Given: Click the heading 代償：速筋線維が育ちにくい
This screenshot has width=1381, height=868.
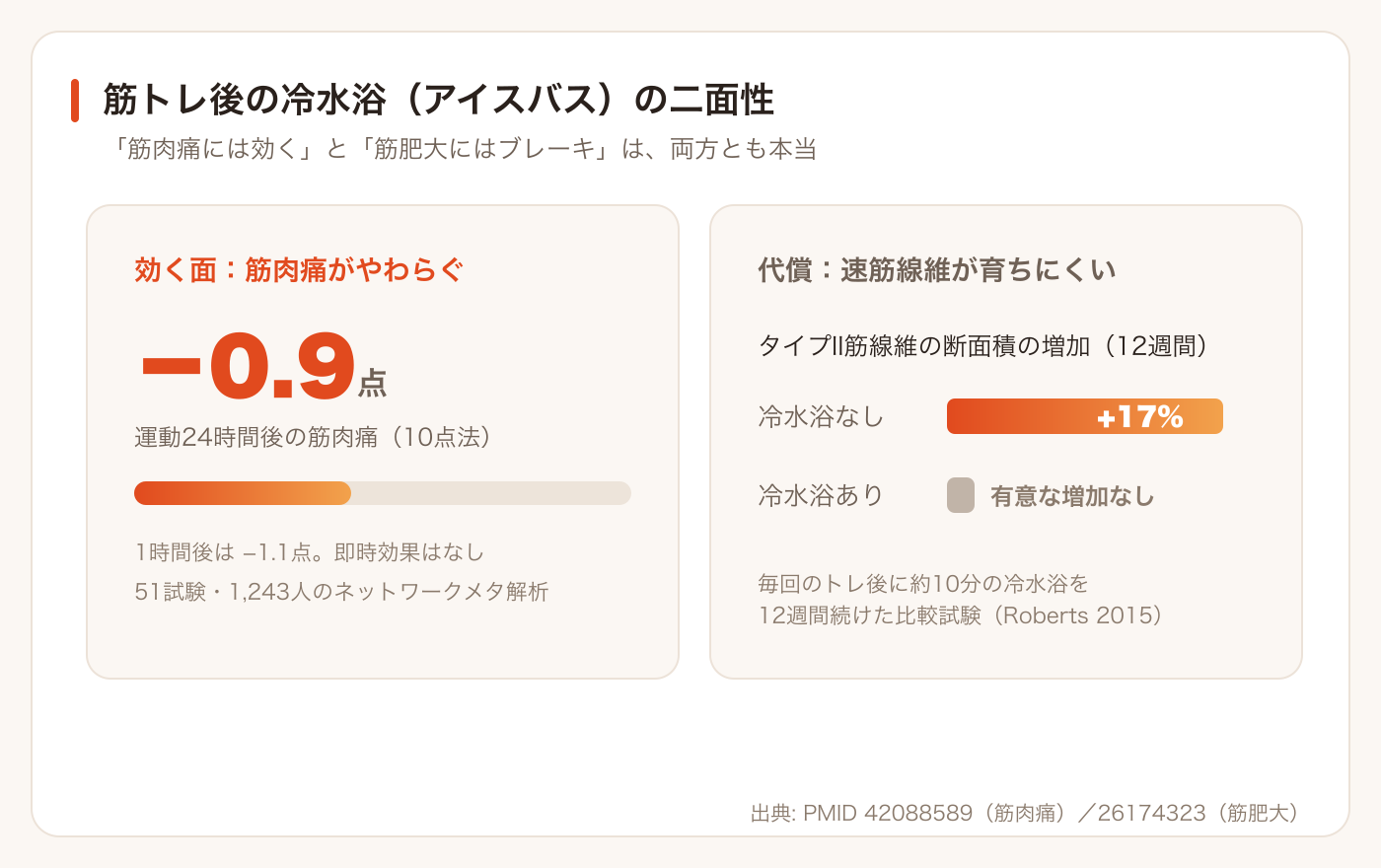Looking at the screenshot, I should 937,269.
